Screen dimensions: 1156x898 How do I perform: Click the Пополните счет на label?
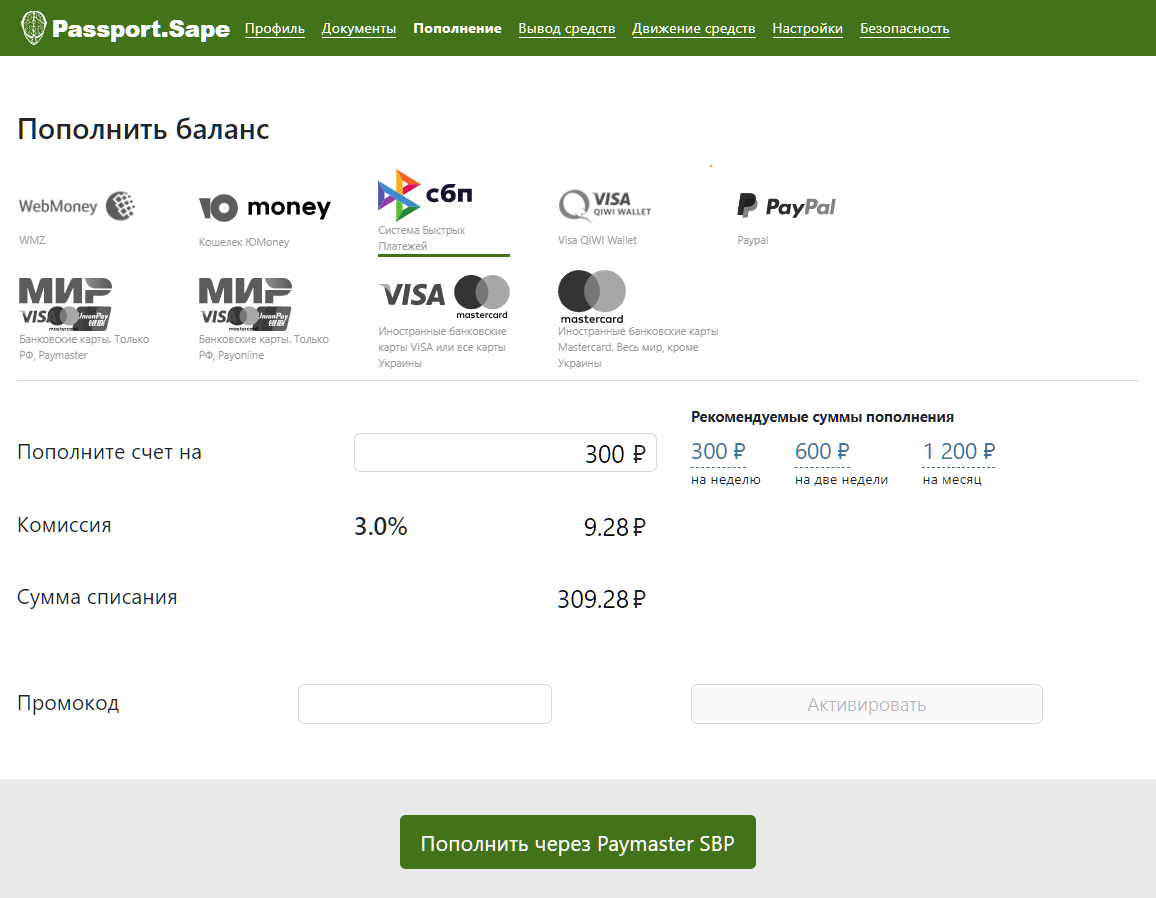tap(109, 452)
